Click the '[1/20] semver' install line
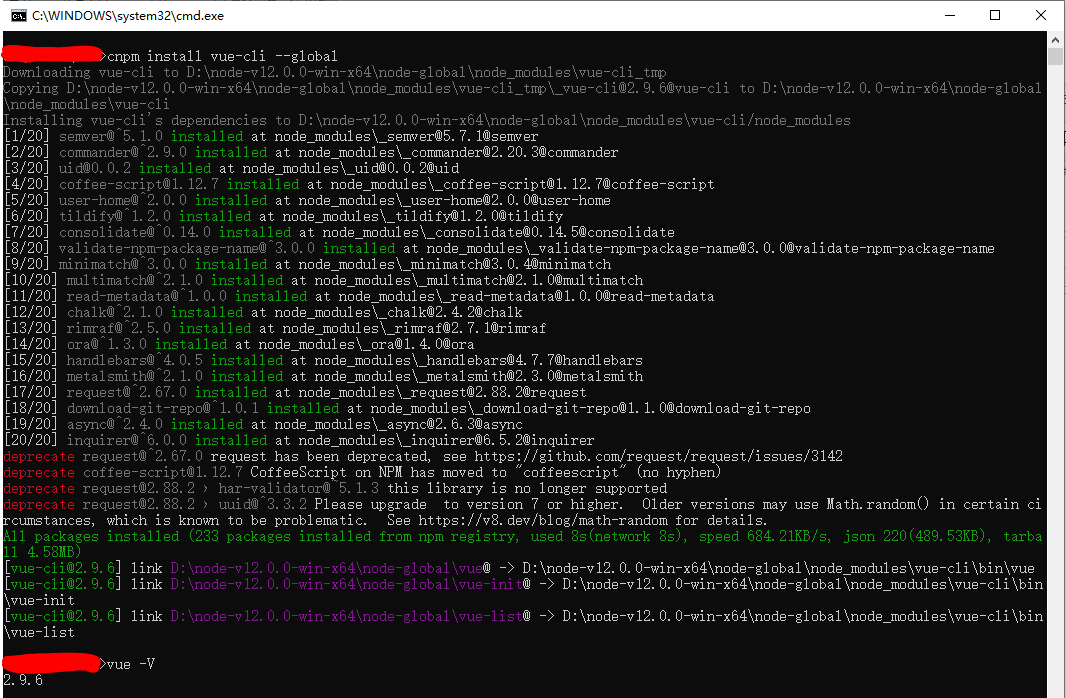 271,136
